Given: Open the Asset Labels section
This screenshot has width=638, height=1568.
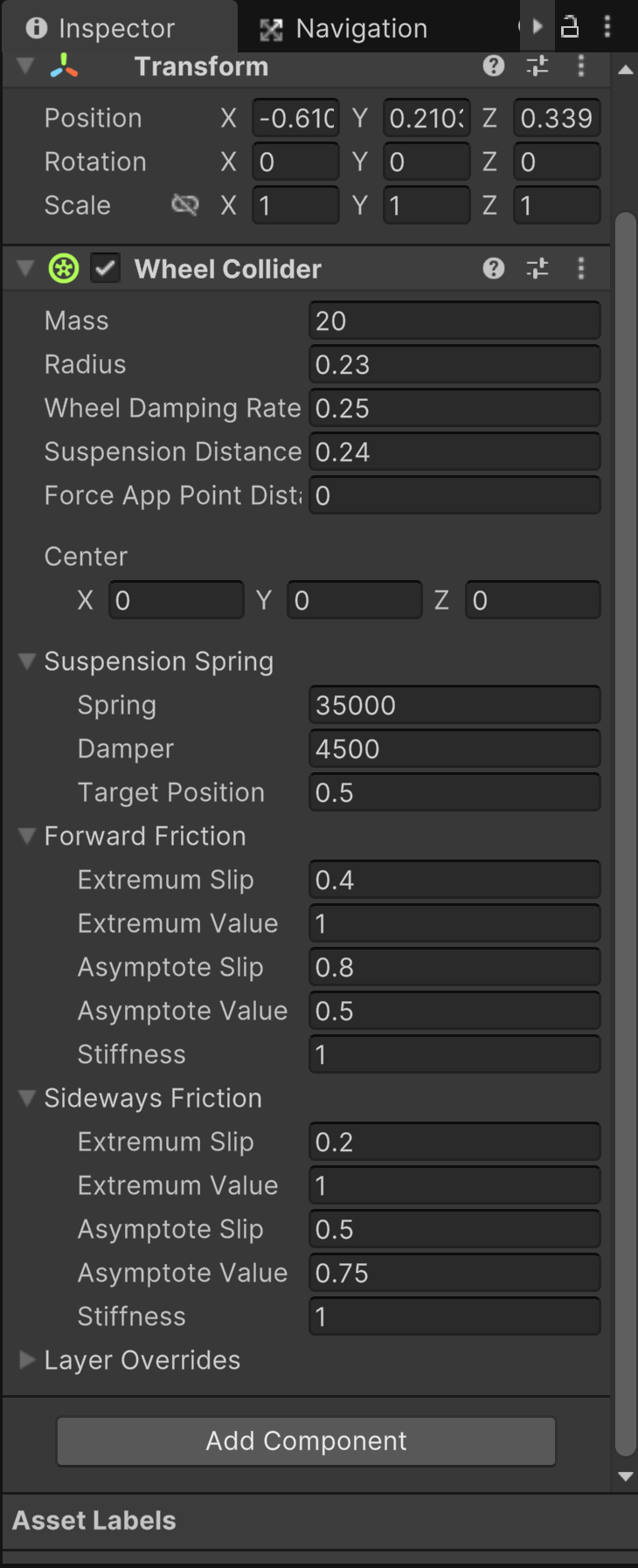Looking at the screenshot, I should coord(93,1520).
